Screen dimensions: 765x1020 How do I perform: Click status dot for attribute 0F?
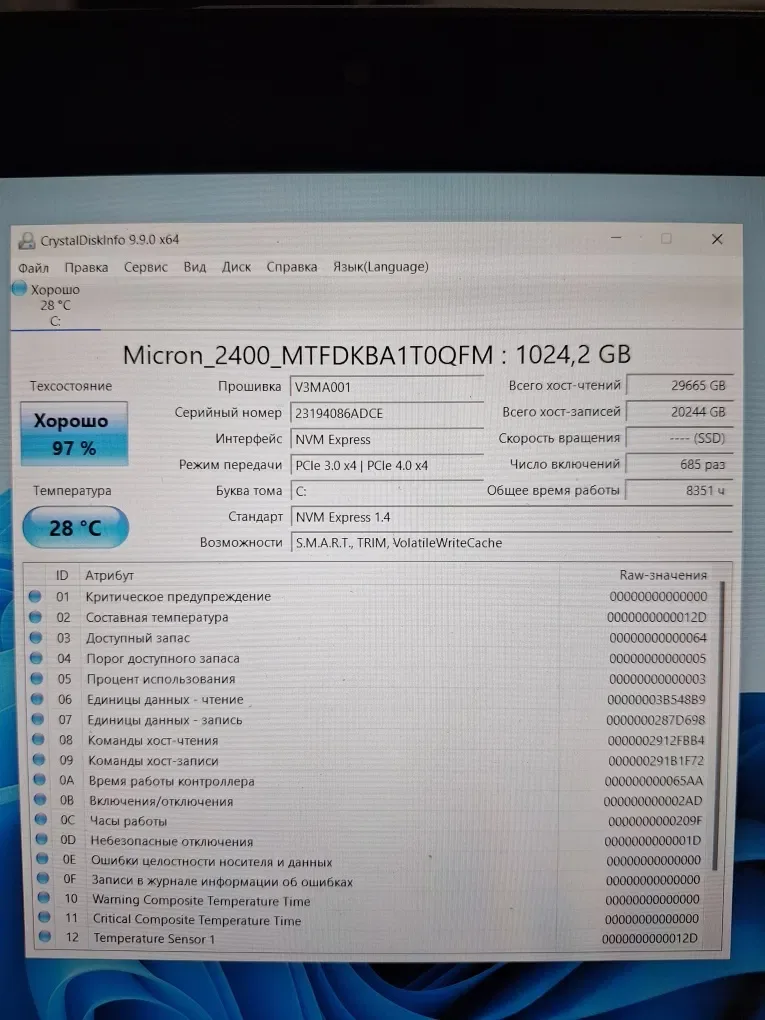(43, 879)
